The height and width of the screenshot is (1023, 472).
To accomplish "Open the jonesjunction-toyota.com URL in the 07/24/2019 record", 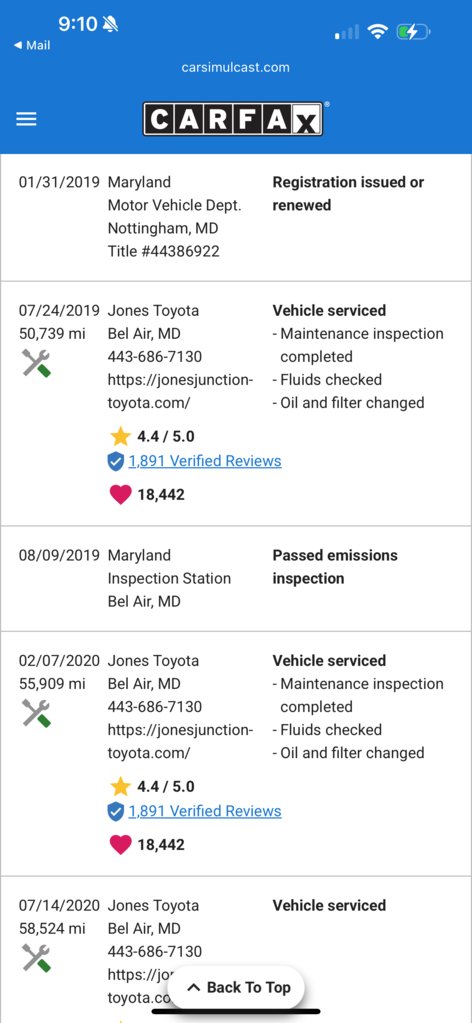I will click(x=180, y=391).
